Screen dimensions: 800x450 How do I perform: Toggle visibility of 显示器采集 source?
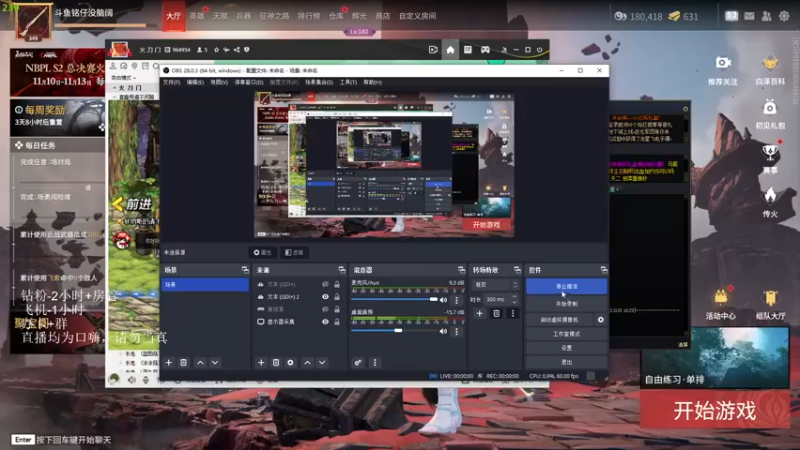(x=325, y=322)
